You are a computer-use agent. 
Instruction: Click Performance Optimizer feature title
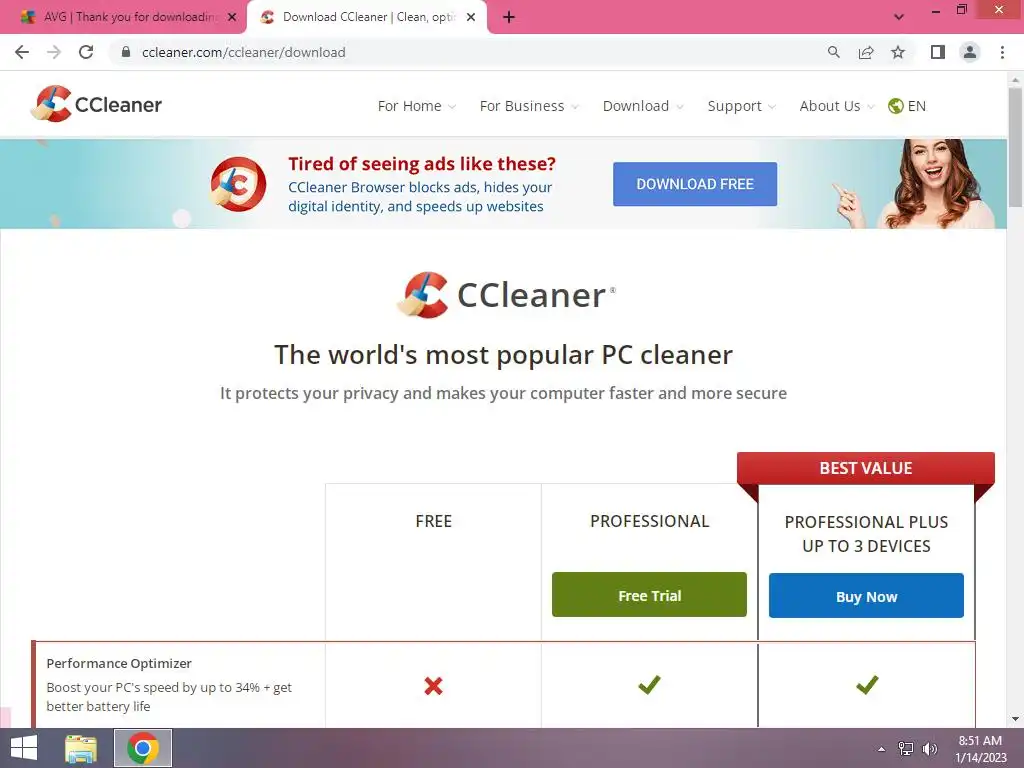pyautogui.click(x=119, y=664)
